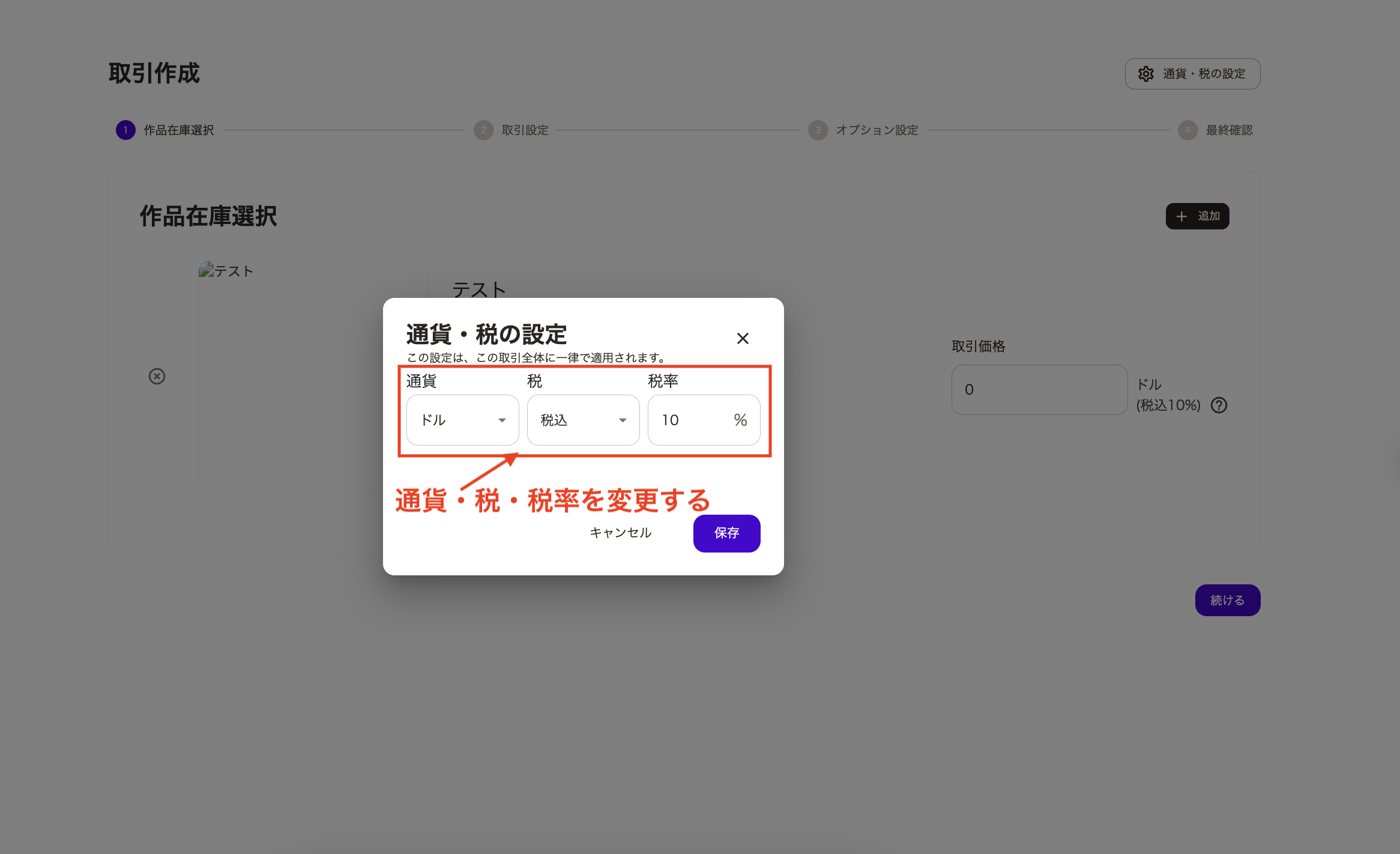The height and width of the screenshot is (854, 1400).
Task: Close the 通貨・税の設定 dialog with X
Action: pyautogui.click(x=743, y=339)
